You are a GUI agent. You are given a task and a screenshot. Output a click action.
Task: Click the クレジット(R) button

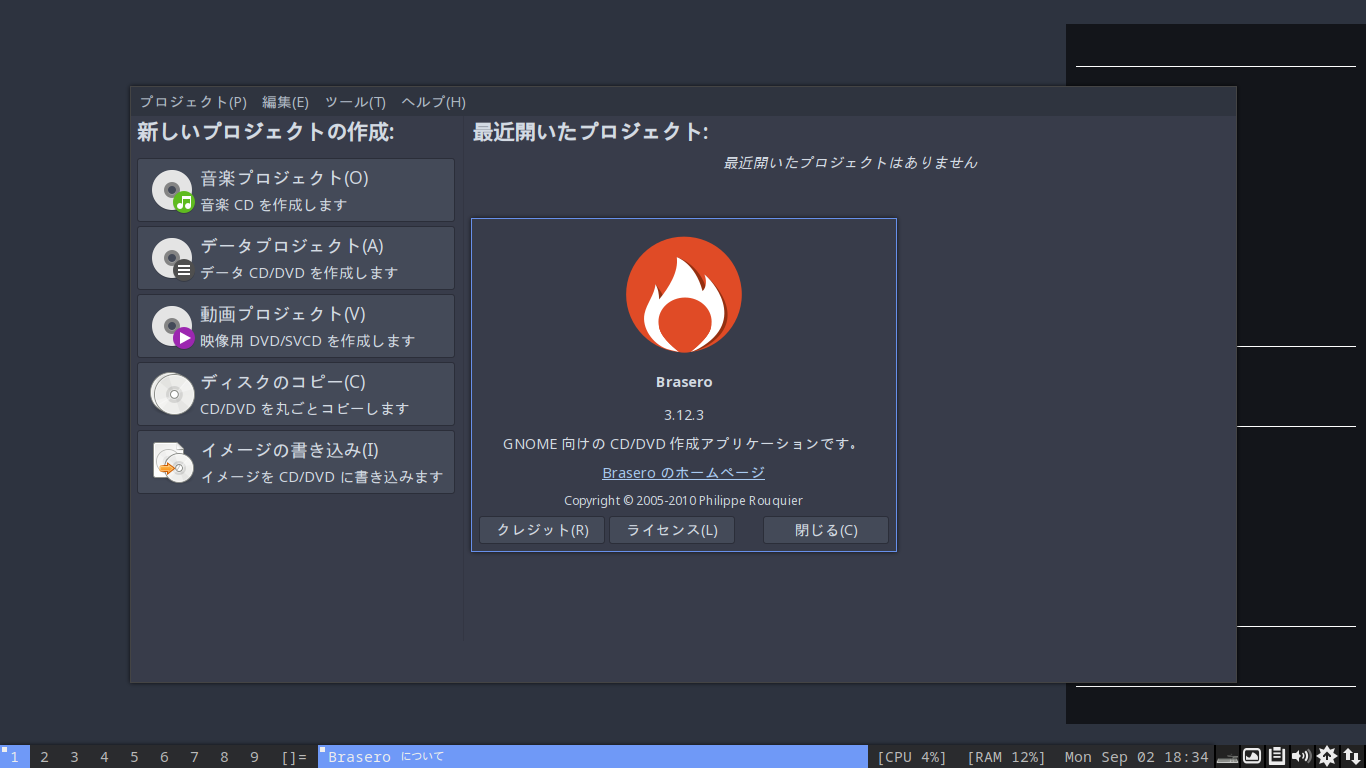point(541,530)
